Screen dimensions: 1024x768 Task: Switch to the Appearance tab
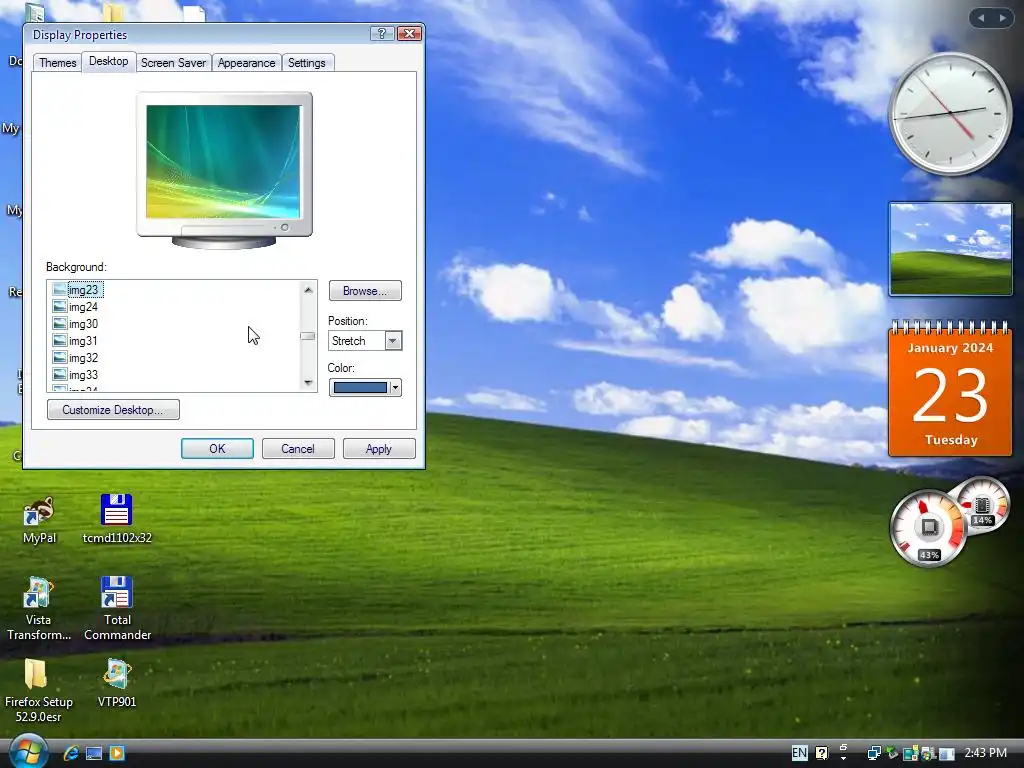click(x=246, y=63)
